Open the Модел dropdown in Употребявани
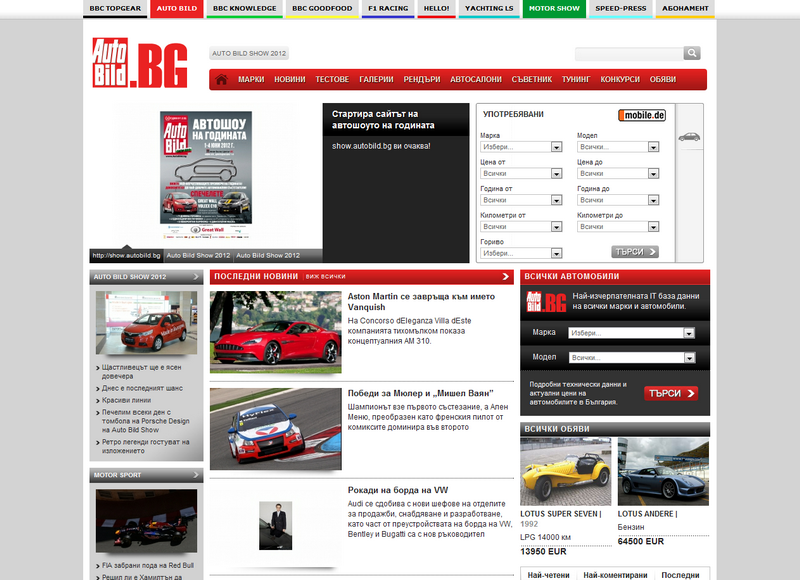 coord(618,147)
